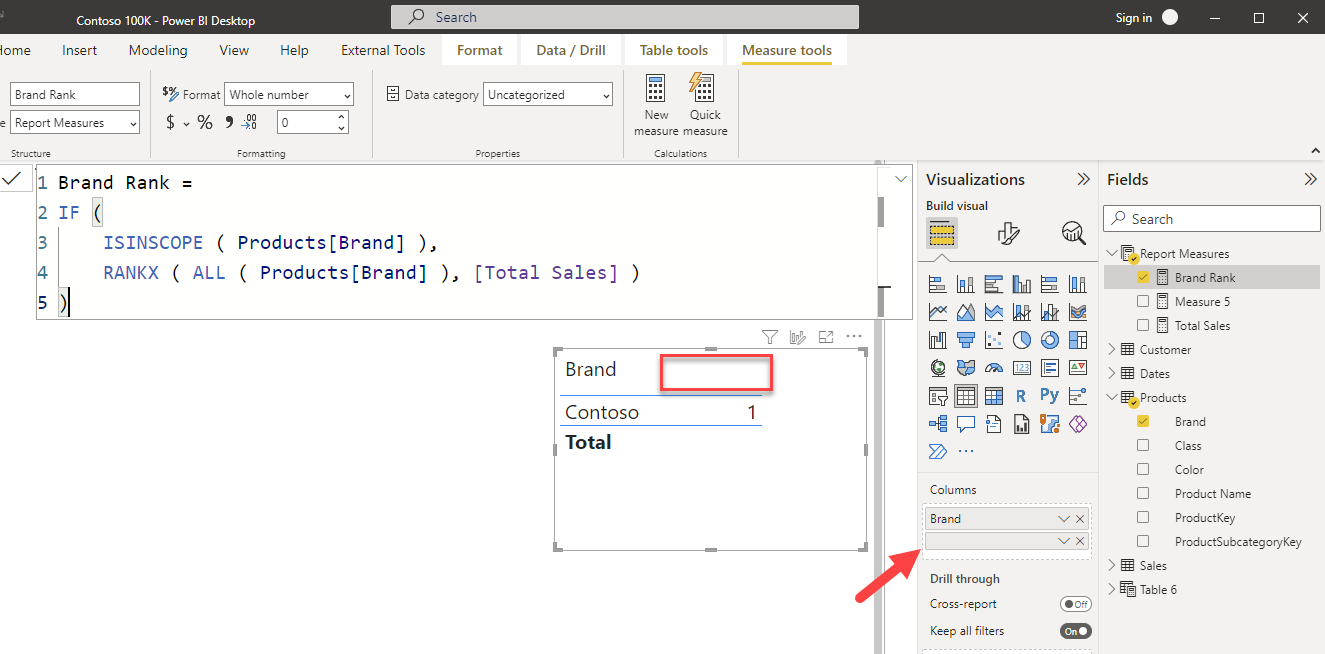Expand the Customer table in Fields

pos(1112,350)
